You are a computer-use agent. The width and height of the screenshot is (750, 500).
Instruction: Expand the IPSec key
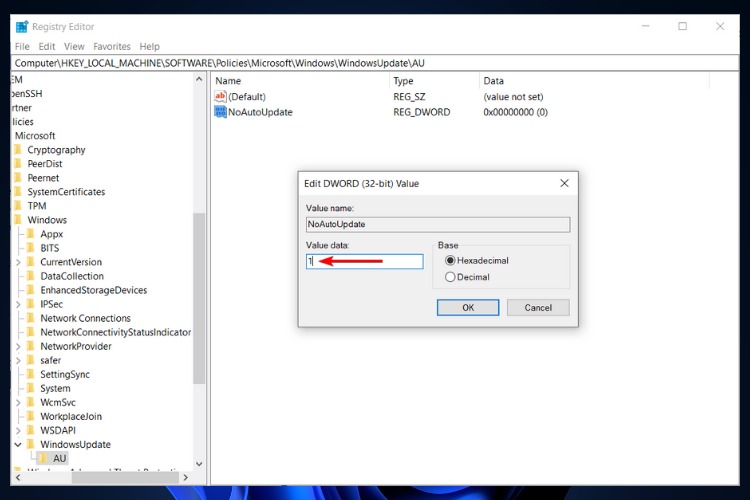18,304
